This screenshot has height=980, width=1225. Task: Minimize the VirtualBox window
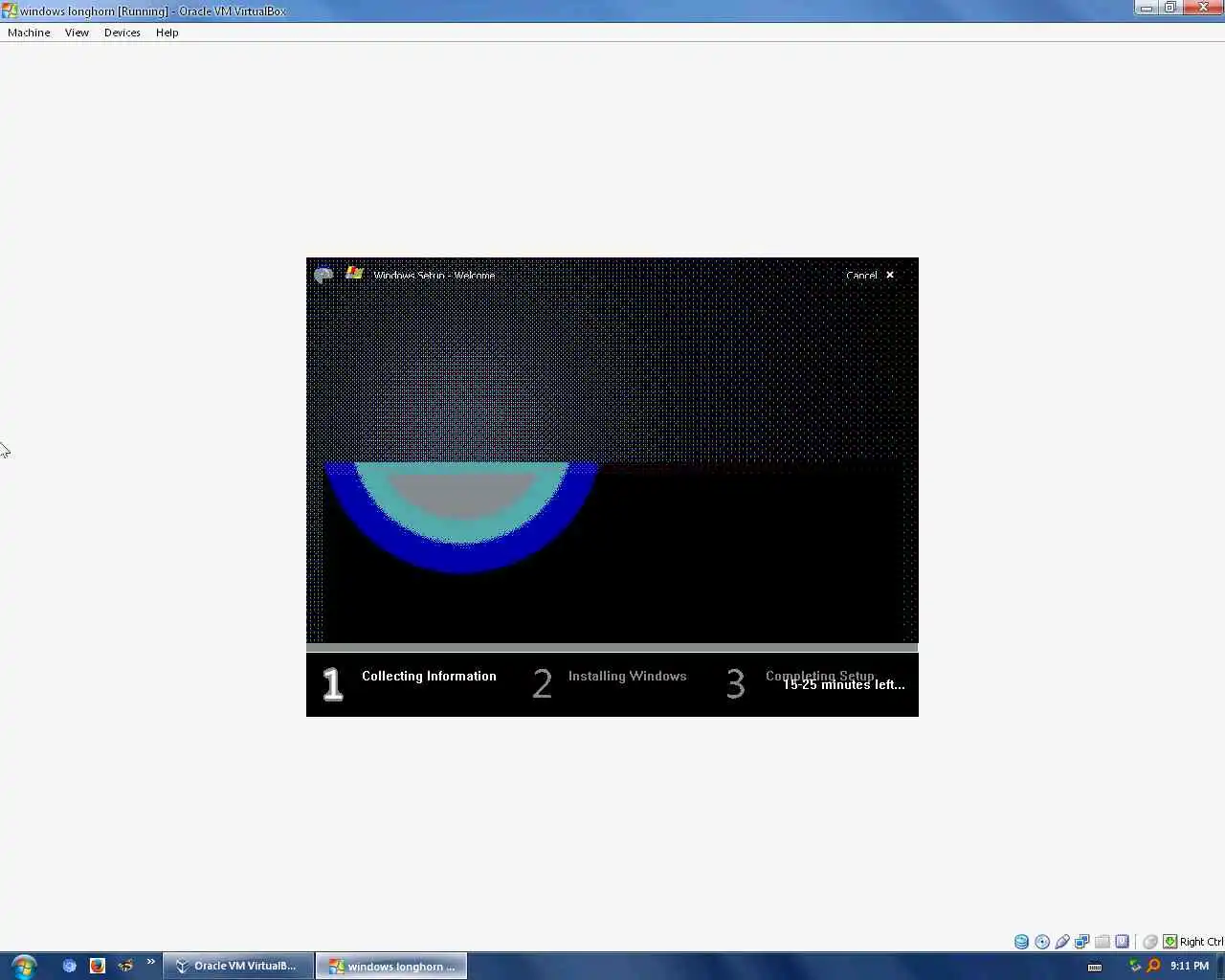[1147, 8]
